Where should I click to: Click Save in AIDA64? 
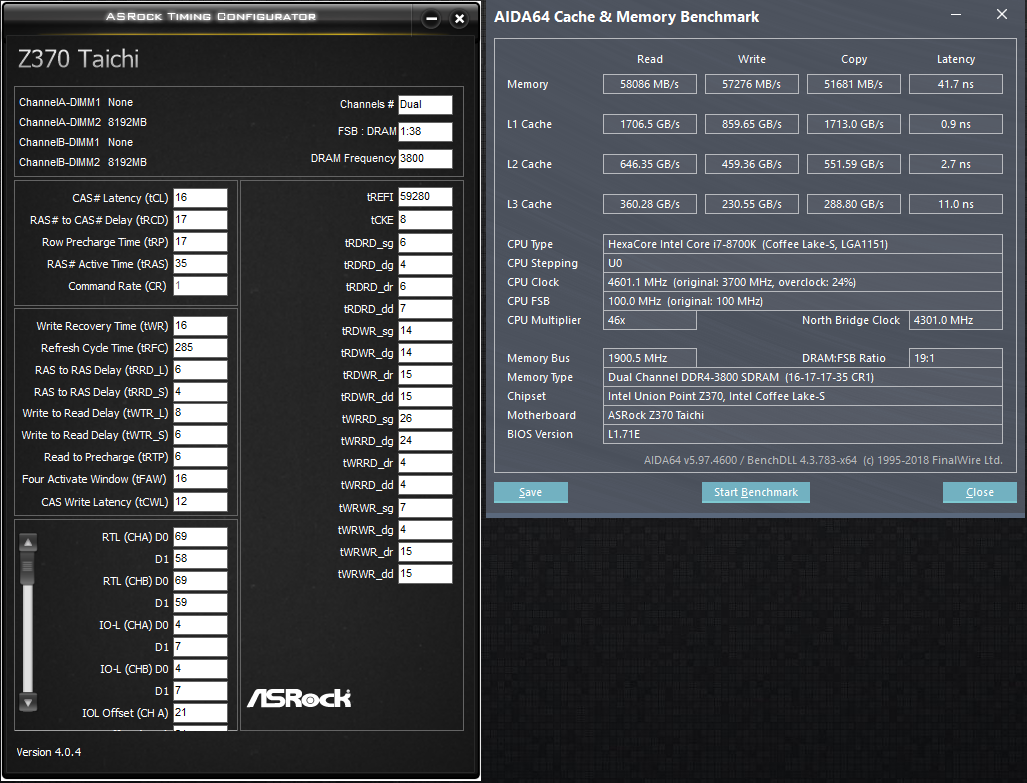pos(531,493)
